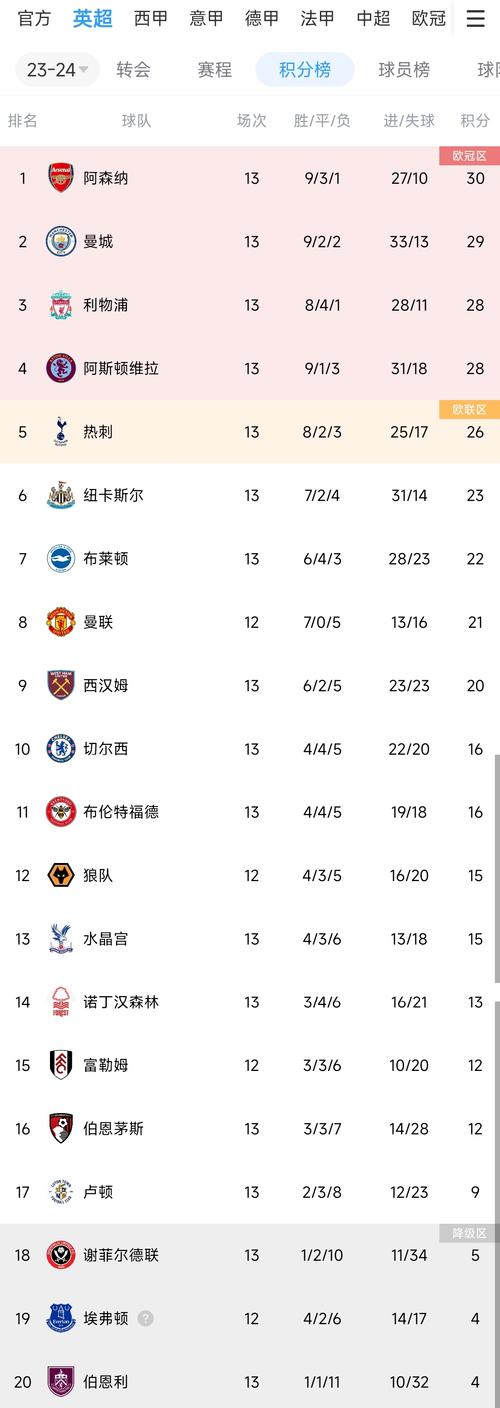Screen dimensions: 500x1408
Task: Tap the question mark icon beside 埃弗顿
Action: pos(146,1318)
